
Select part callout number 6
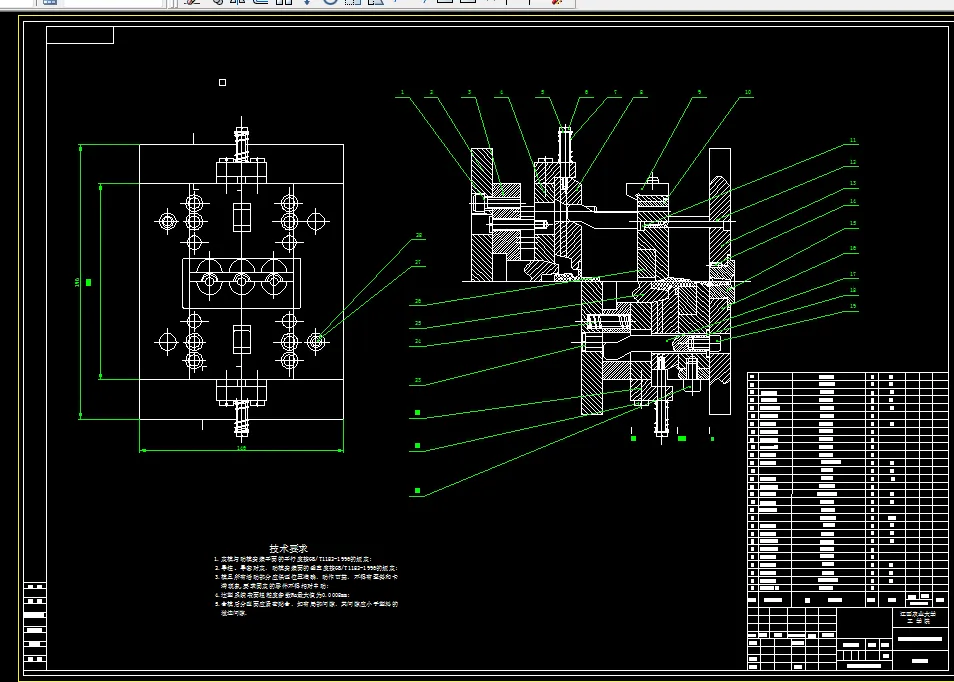point(587,92)
